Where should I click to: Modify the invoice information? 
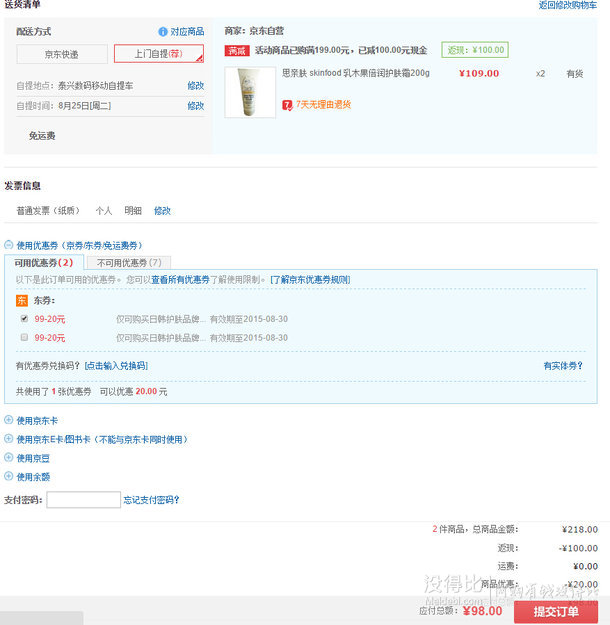point(162,210)
